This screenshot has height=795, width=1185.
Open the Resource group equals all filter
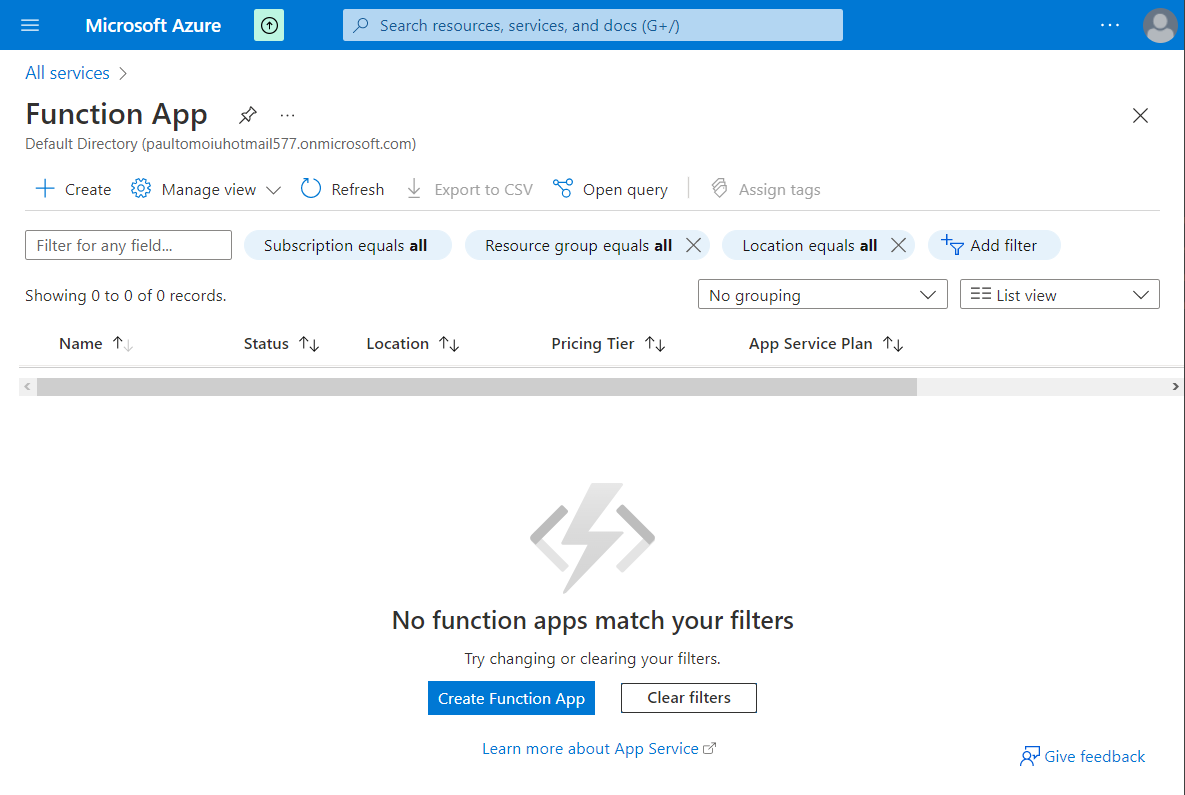(578, 245)
